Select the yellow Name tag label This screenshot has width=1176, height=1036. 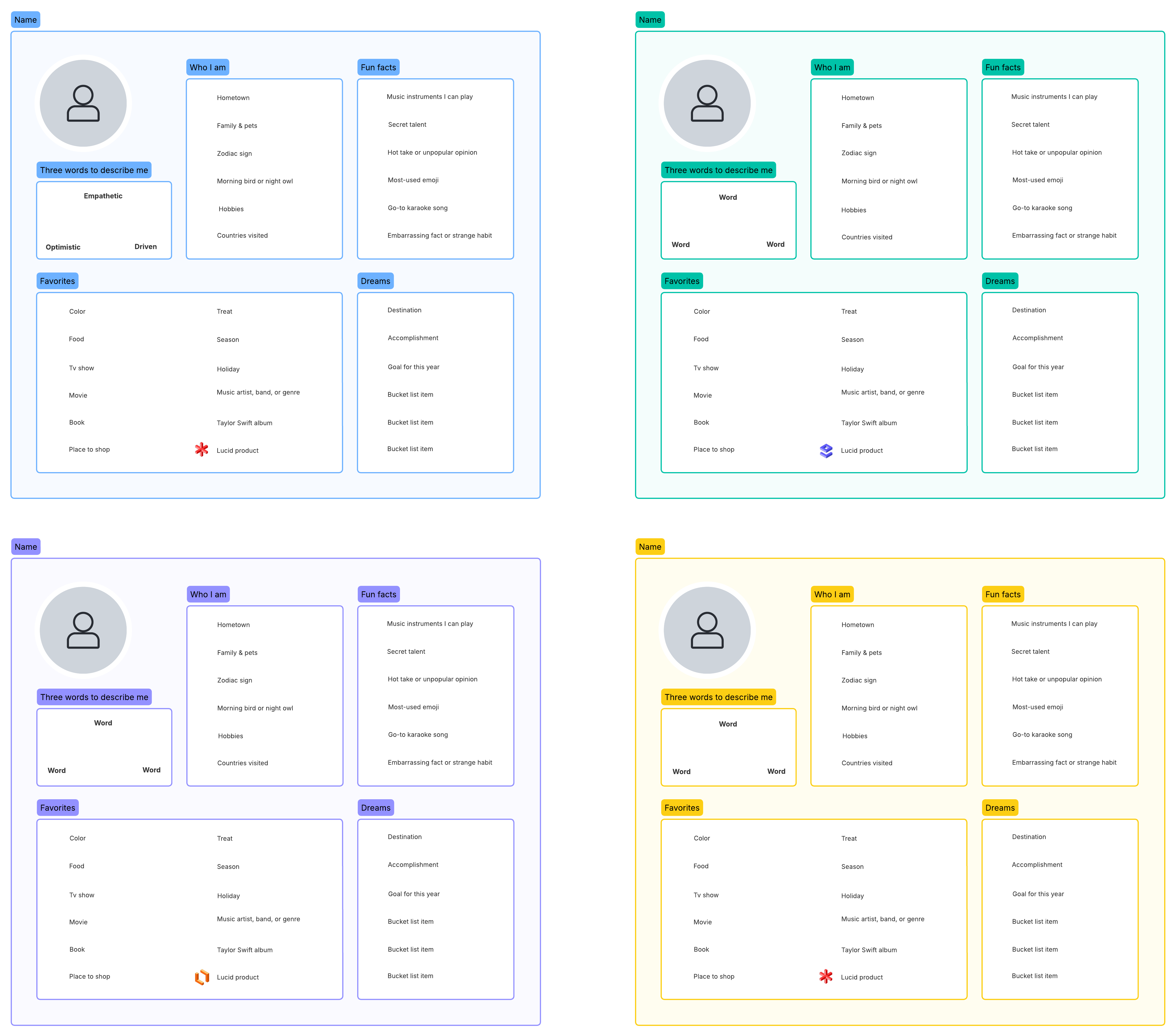(650, 547)
